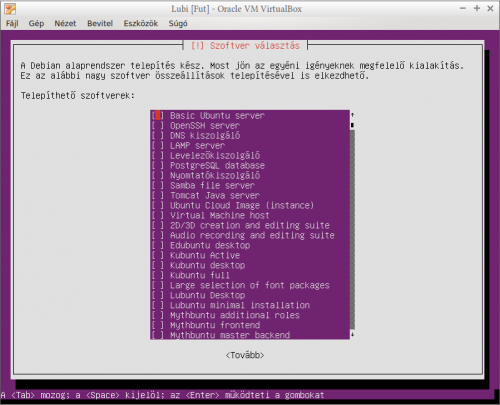Toggle the Kubuntu full checkbox
Image resolution: width=500 pixels, height=405 pixels.
[158, 276]
